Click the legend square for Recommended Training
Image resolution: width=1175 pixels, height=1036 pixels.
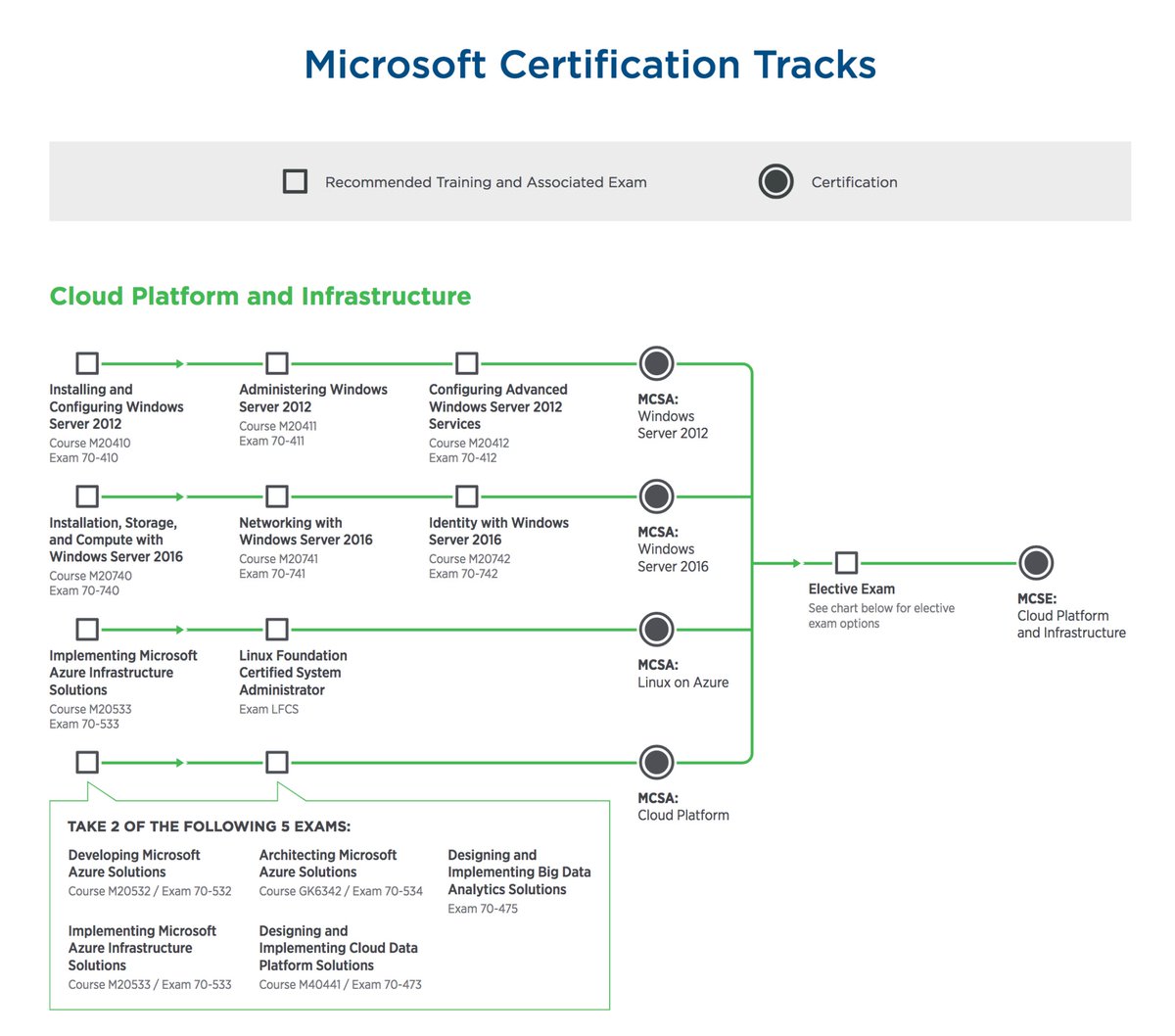(x=295, y=181)
